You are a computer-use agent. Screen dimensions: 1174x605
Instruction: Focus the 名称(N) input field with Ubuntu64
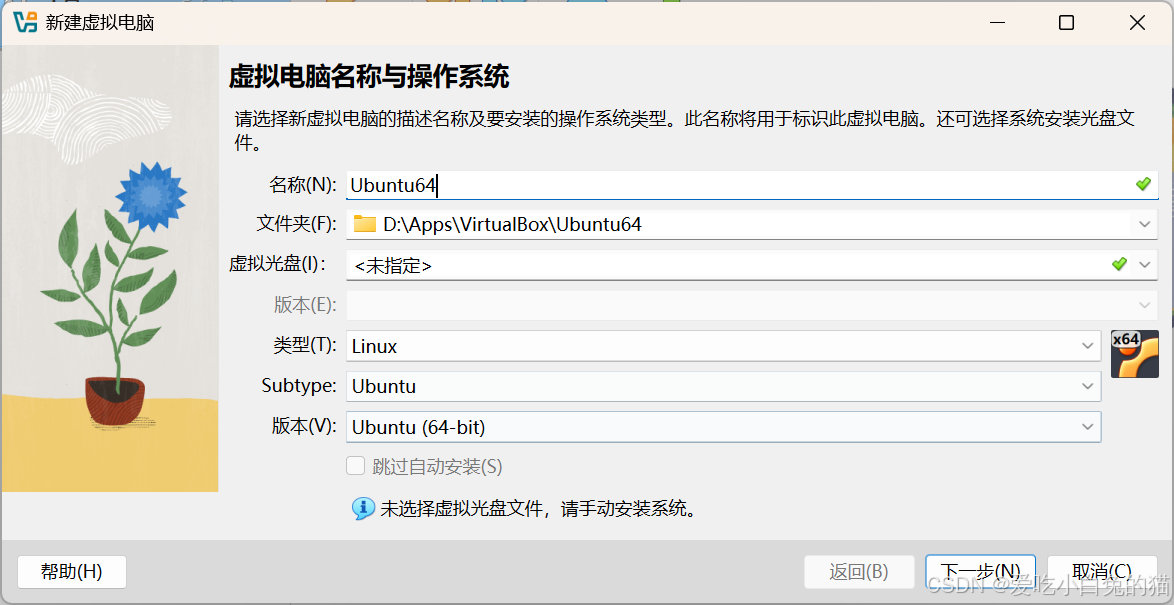tap(752, 184)
